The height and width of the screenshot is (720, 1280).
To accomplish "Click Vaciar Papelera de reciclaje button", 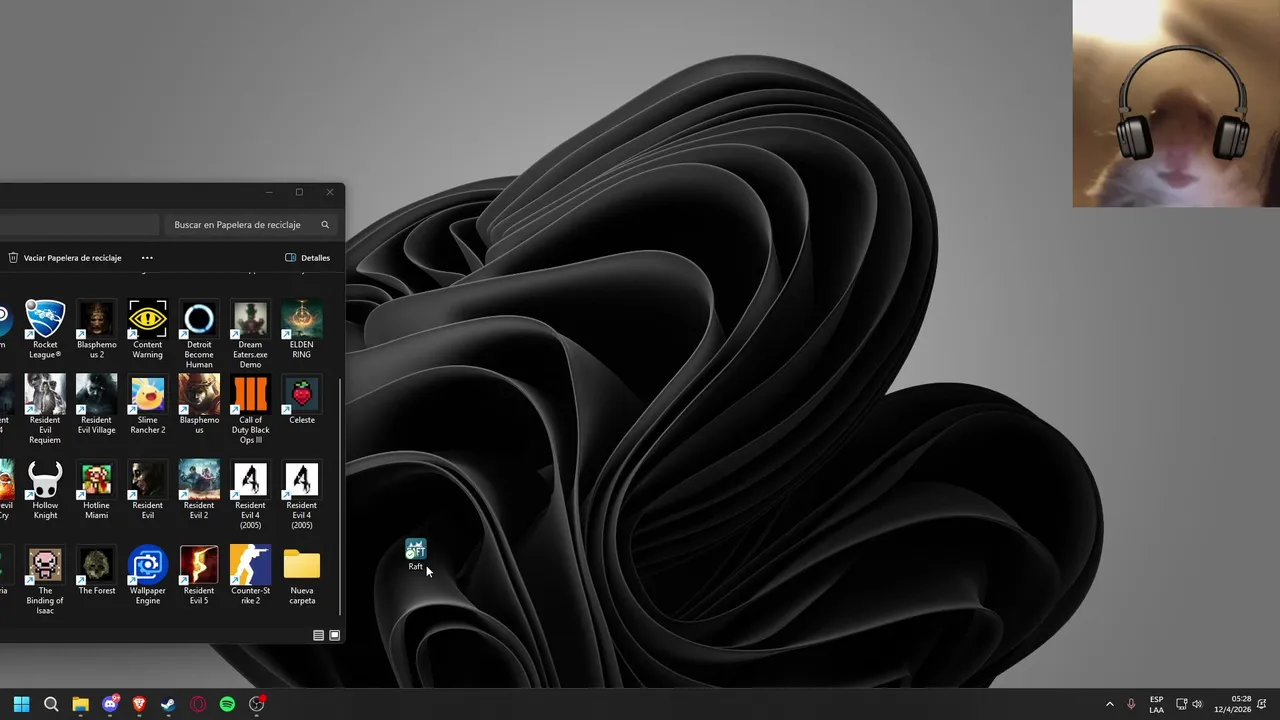I will 65,257.
